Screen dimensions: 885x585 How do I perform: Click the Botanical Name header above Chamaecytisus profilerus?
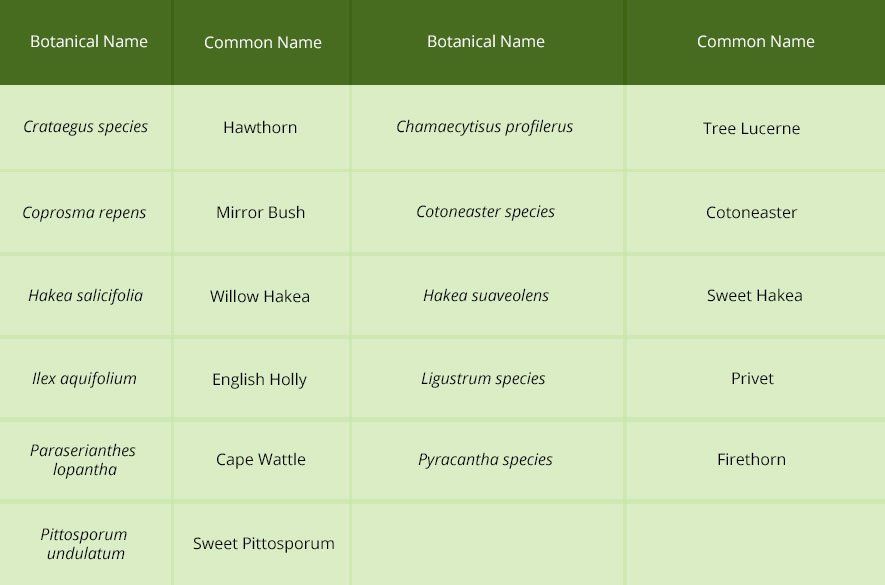[x=486, y=42]
